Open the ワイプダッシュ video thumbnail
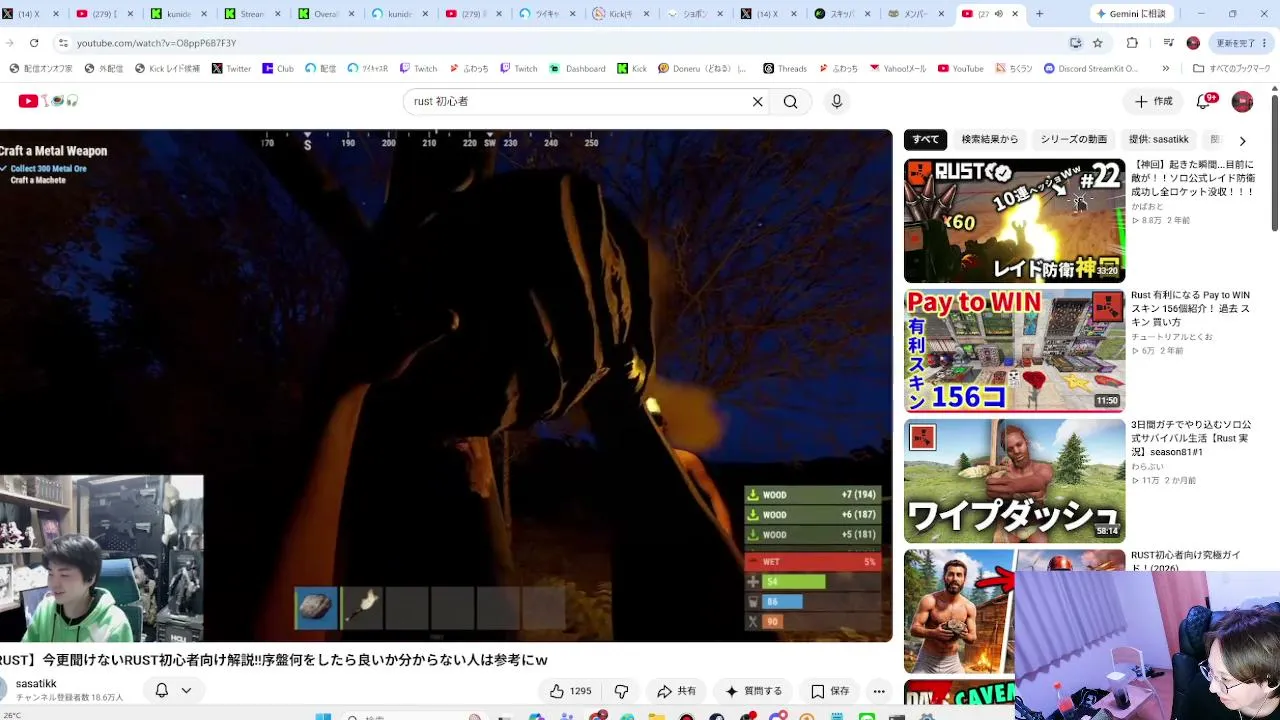Image resolution: width=1280 pixels, height=720 pixels. point(1014,481)
